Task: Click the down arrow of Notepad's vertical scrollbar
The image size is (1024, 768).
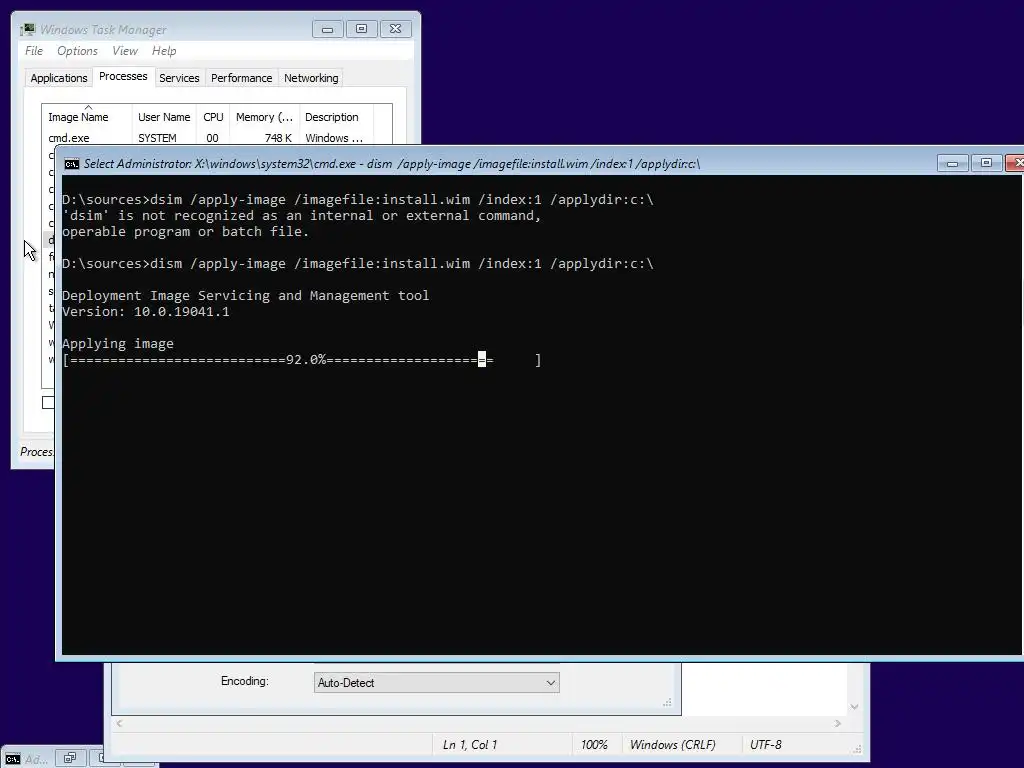Action: click(x=854, y=707)
